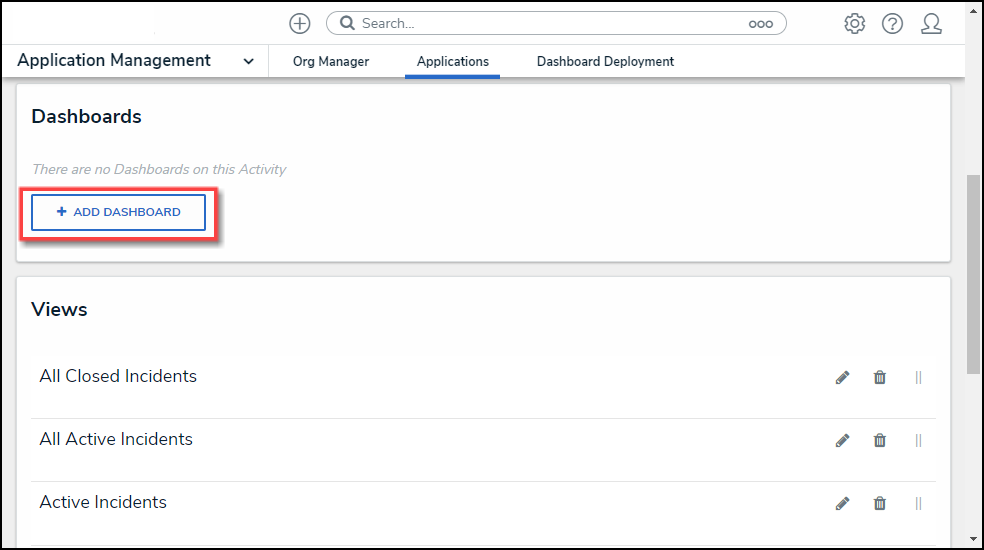This screenshot has width=984, height=550.
Task: Click the vertical scrollbar thumb
Action: pos(973,274)
